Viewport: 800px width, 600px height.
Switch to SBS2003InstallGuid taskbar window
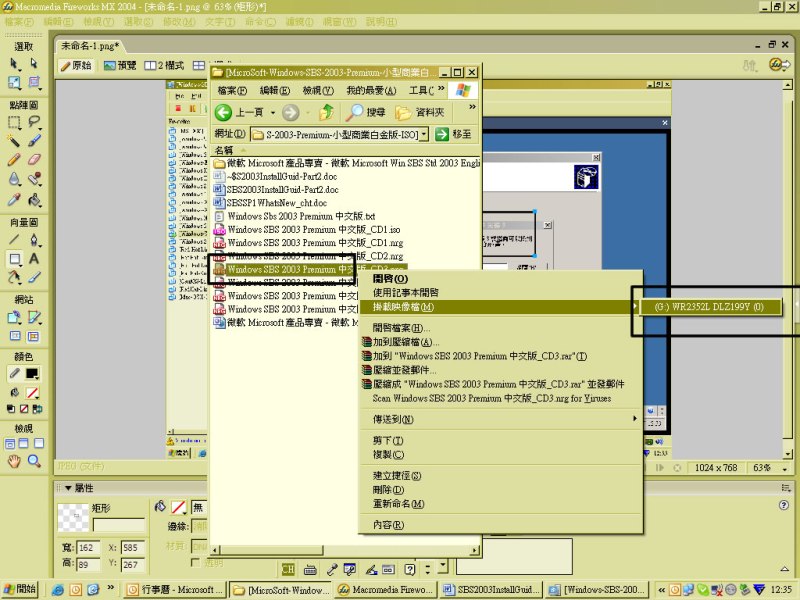pos(489,590)
